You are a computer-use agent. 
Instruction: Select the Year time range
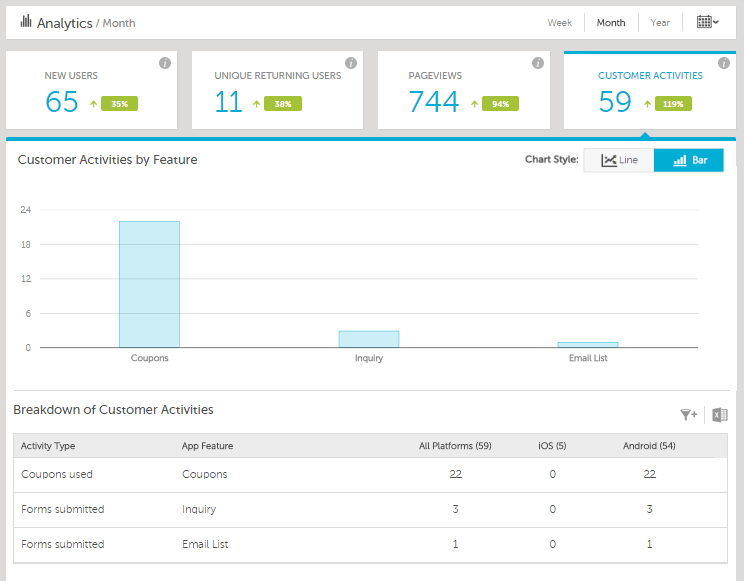(x=660, y=23)
